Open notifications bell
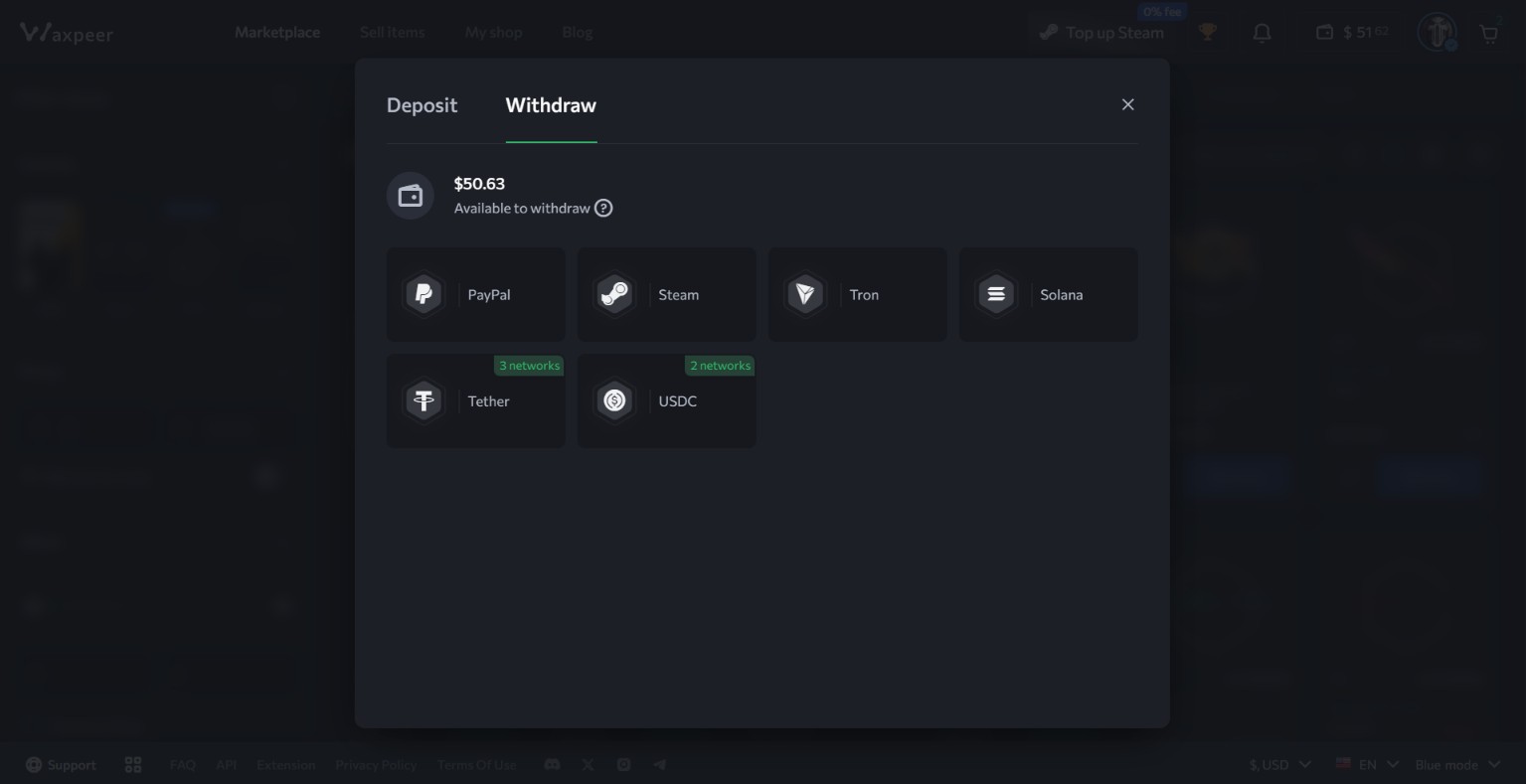Screen dimensions: 1526x784 pyautogui.click(x=1262, y=33)
